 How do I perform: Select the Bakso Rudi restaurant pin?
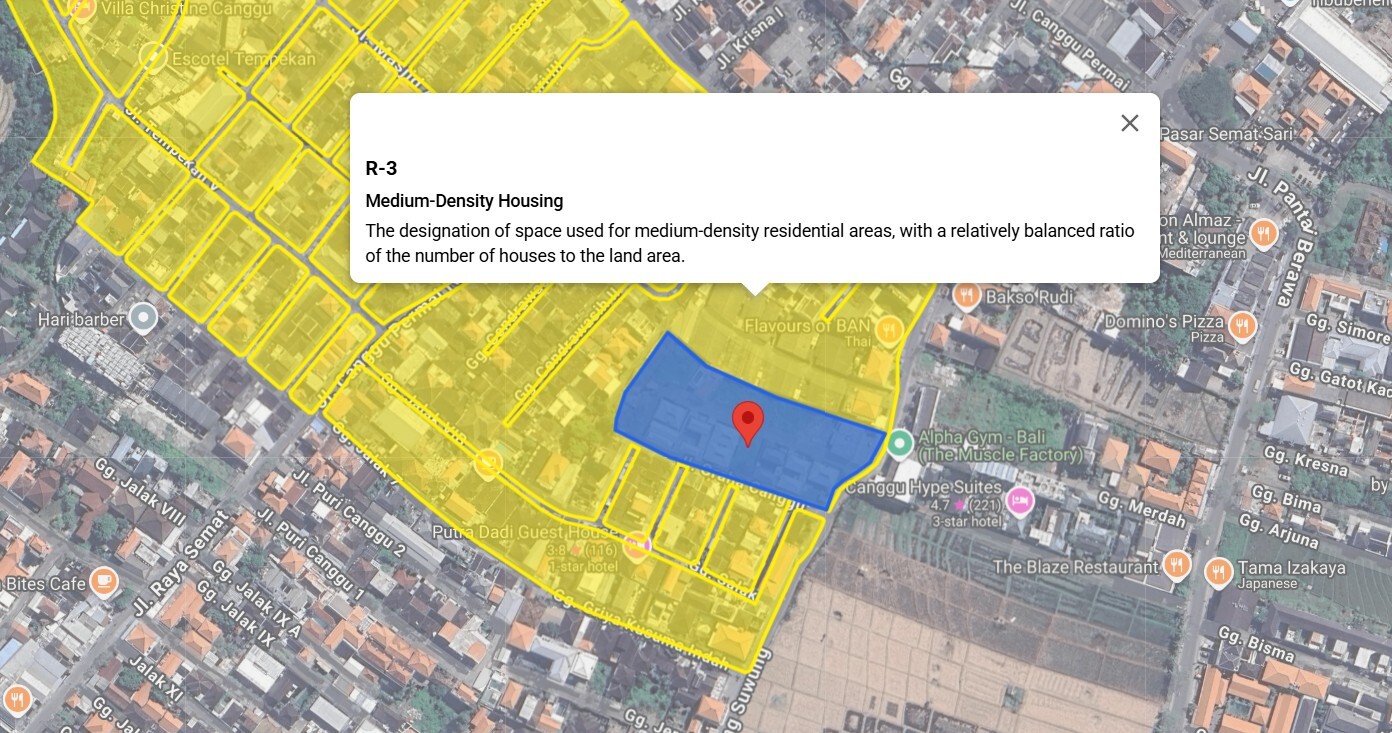click(x=966, y=295)
